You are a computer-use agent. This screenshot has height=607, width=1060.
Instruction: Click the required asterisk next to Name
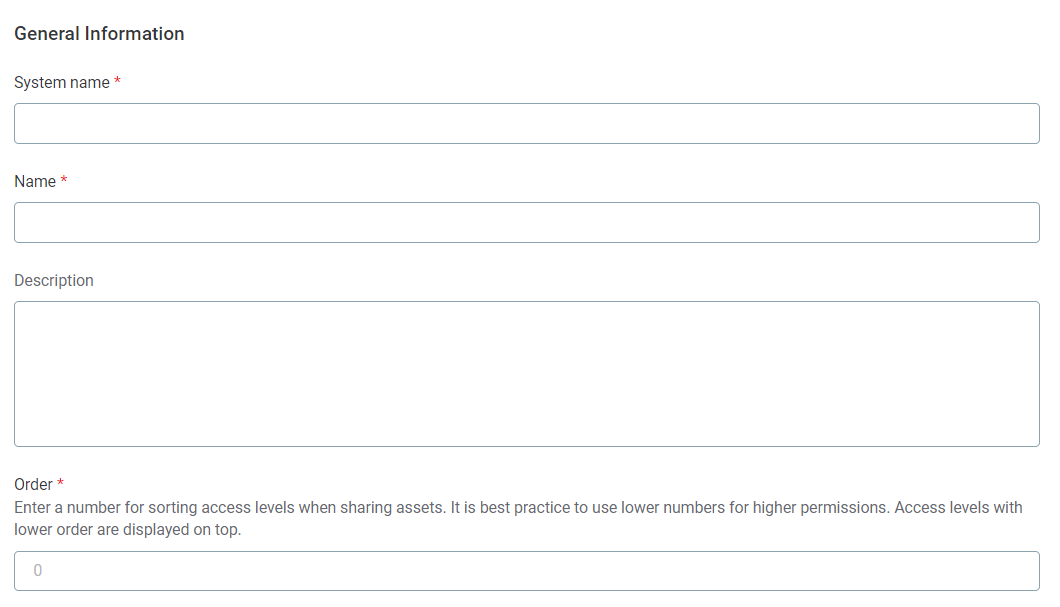click(64, 181)
